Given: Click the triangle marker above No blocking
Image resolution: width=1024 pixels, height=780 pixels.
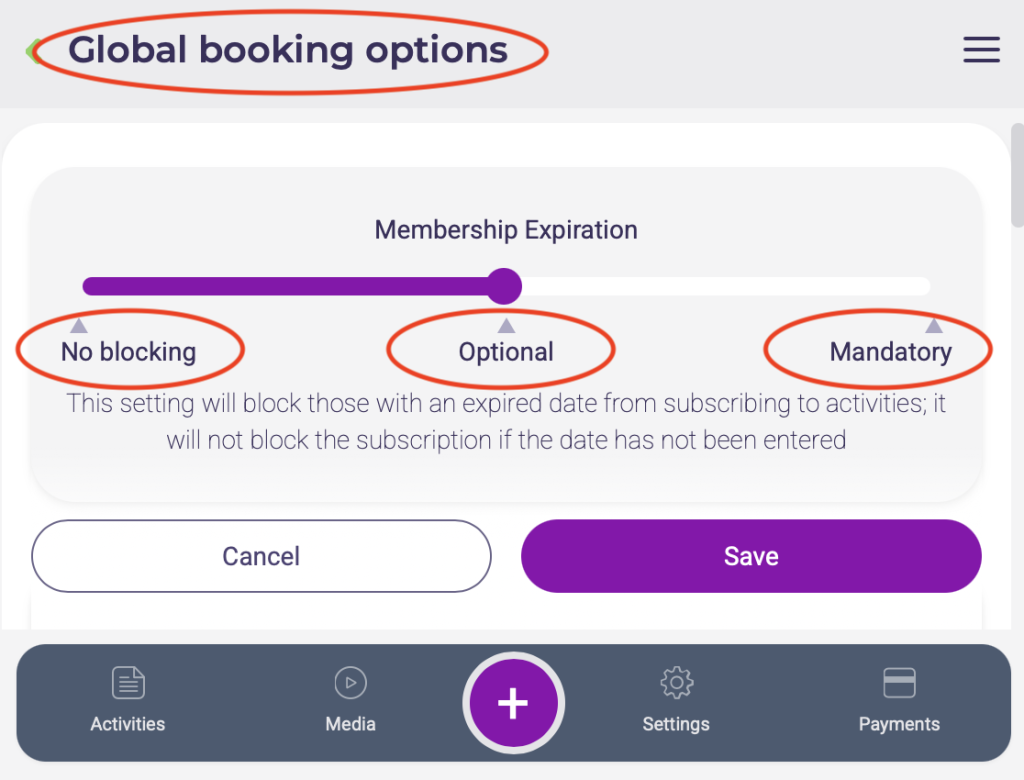Looking at the screenshot, I should (x=79, y=325).
